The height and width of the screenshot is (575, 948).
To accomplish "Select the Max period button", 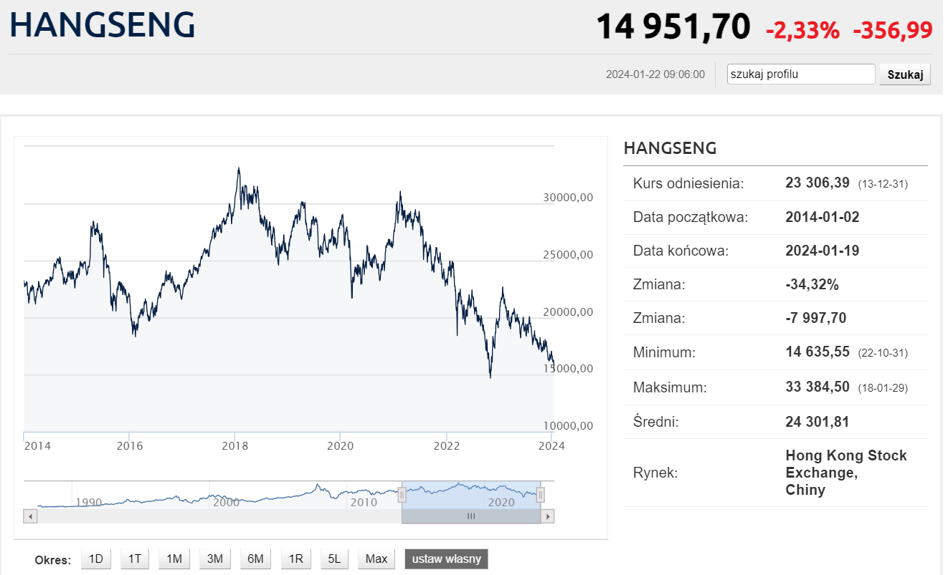I will tap(376, 559).
